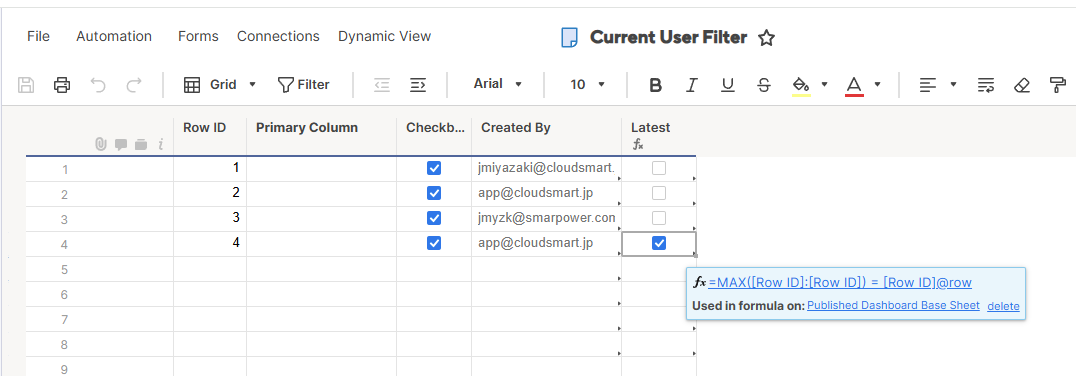Toggle the Checkbox column in row 2
The image size is (1076, 376).
pyautogui.click(x=434, y=193)
